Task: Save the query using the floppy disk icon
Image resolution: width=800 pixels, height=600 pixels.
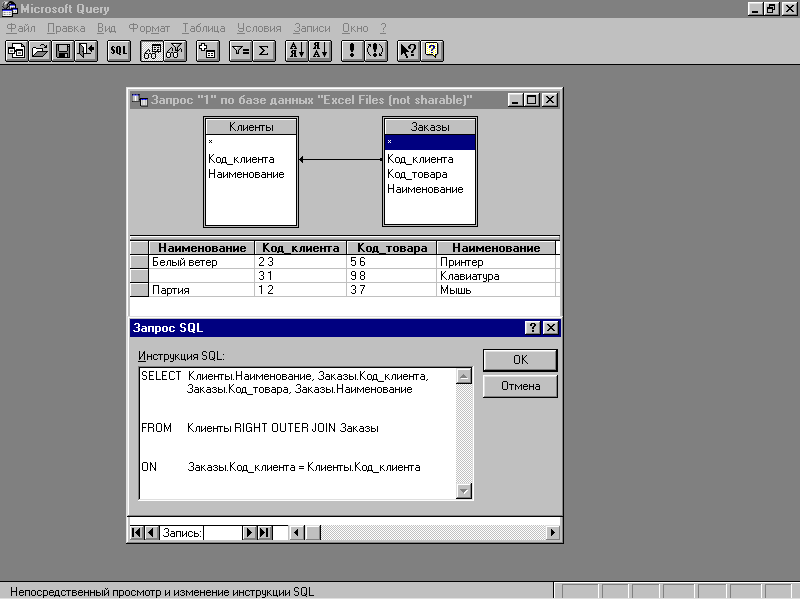Action: [x=63, y=51]
